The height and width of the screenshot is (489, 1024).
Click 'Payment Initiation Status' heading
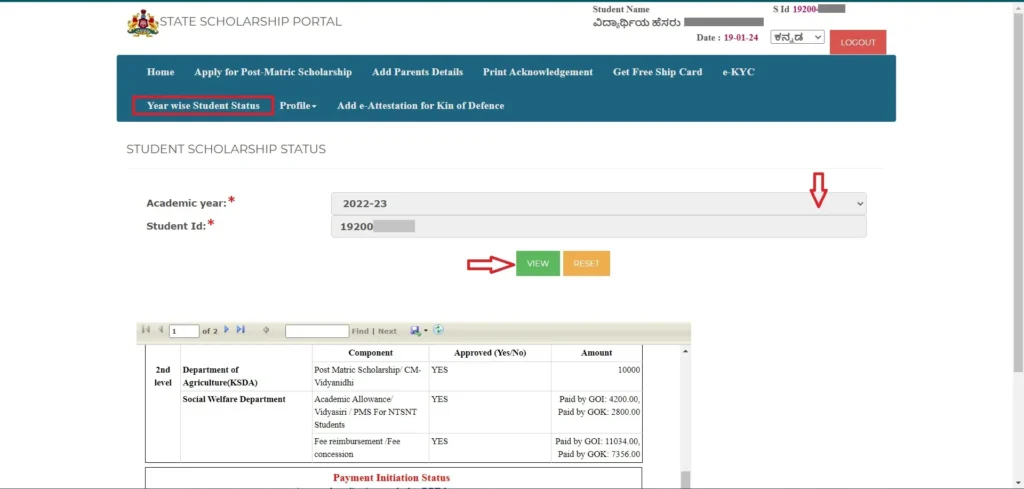[x=392, y=478]
